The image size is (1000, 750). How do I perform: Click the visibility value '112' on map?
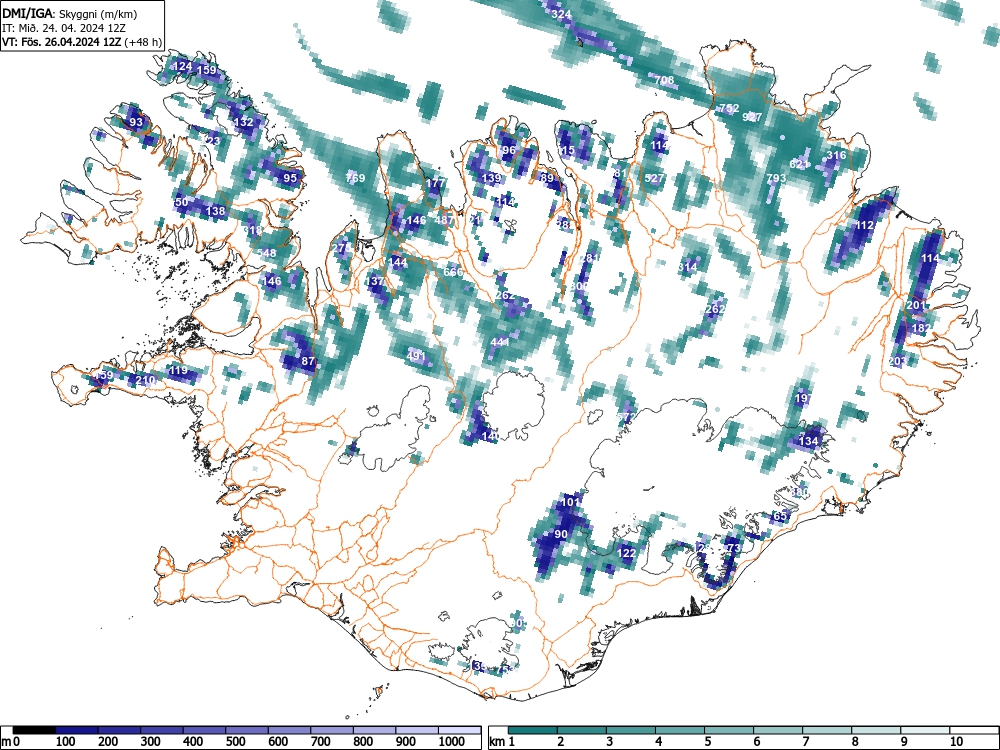(865, 225)
